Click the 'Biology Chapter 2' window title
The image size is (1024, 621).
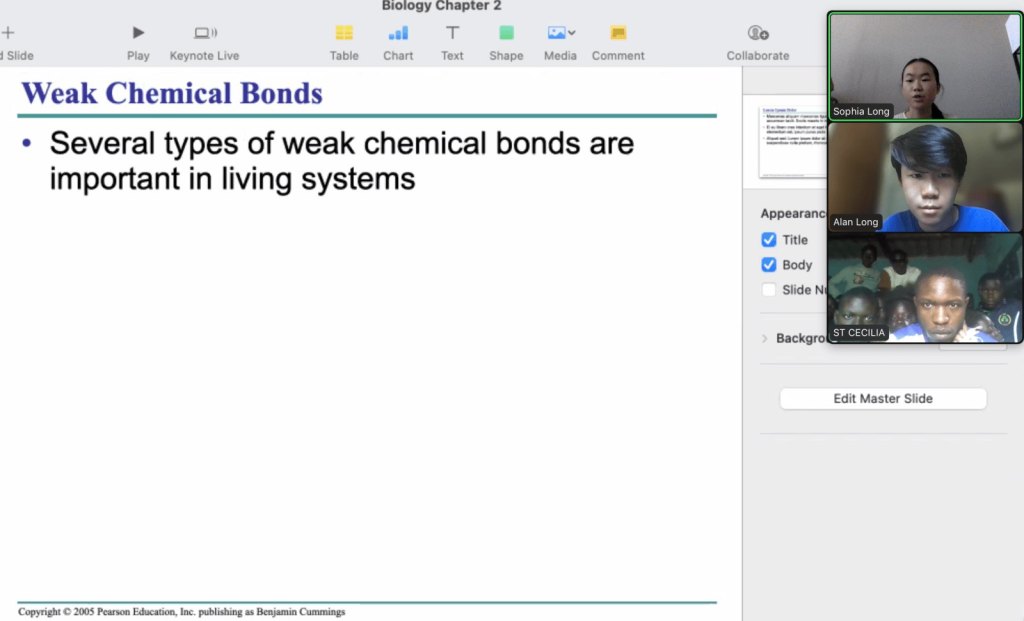pos(441,6)
